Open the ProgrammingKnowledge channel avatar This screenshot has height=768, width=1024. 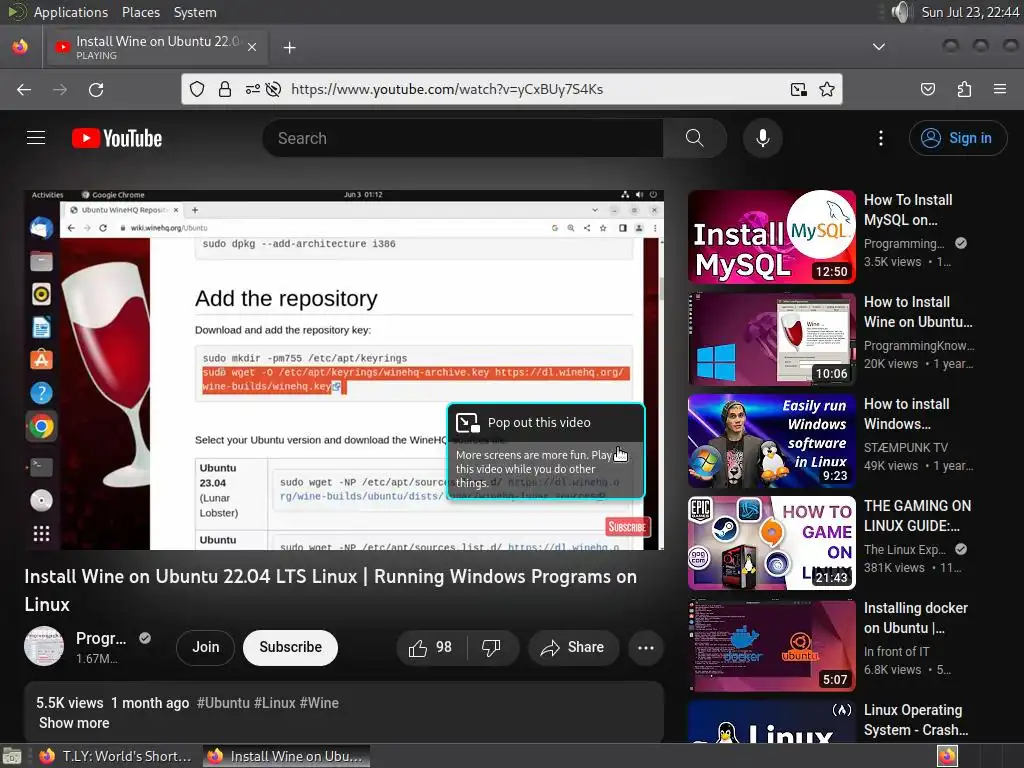point(44,647)
